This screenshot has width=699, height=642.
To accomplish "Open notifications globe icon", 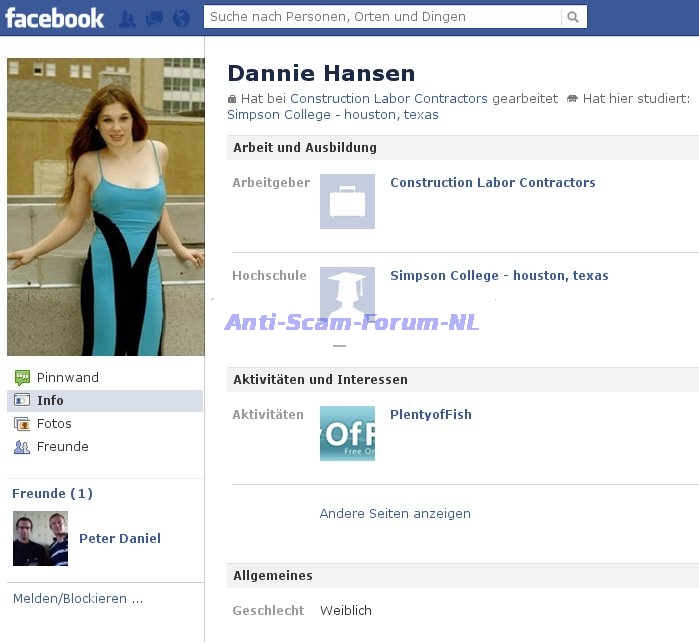I will point(181,18).
